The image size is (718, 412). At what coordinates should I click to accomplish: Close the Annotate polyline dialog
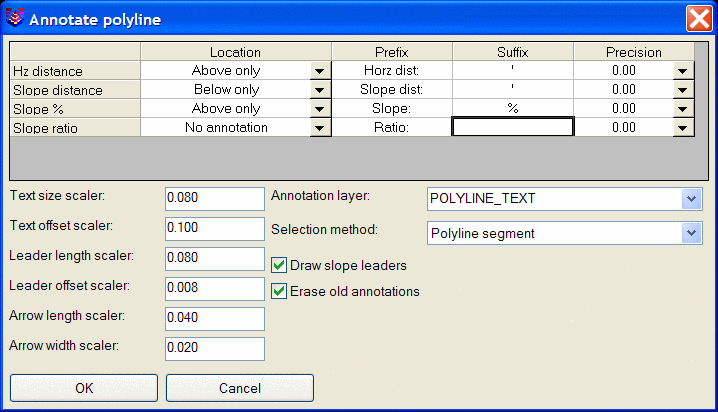(699, 19)
